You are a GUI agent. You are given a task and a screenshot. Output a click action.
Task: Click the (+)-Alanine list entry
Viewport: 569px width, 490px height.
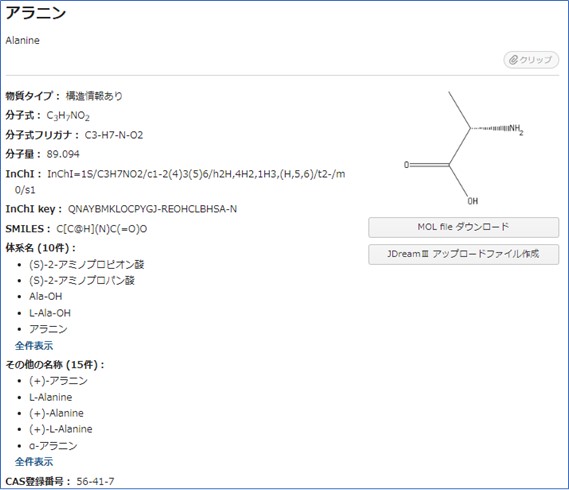tap(56, 413)
